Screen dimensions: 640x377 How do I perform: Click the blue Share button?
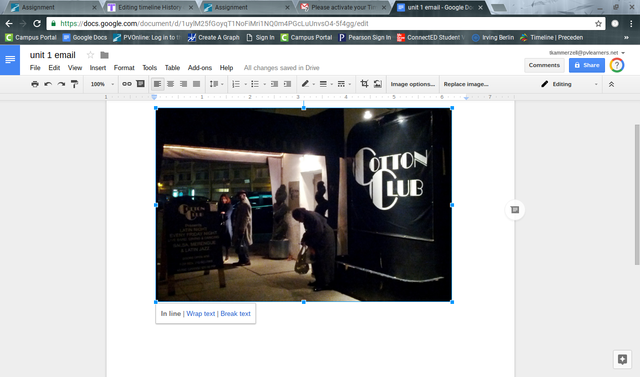point(587,65)
